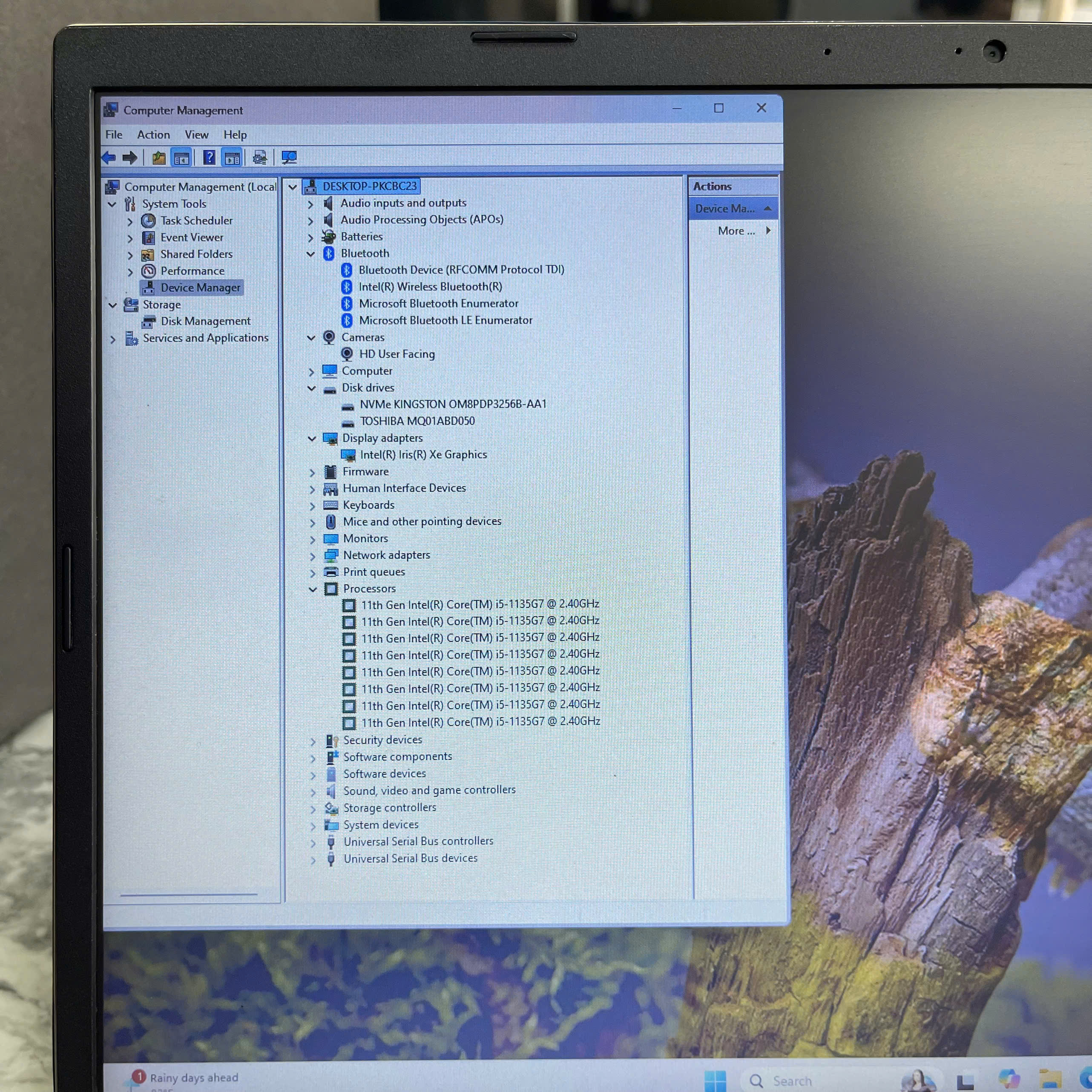Open the File menu

(x=114, y=135)
